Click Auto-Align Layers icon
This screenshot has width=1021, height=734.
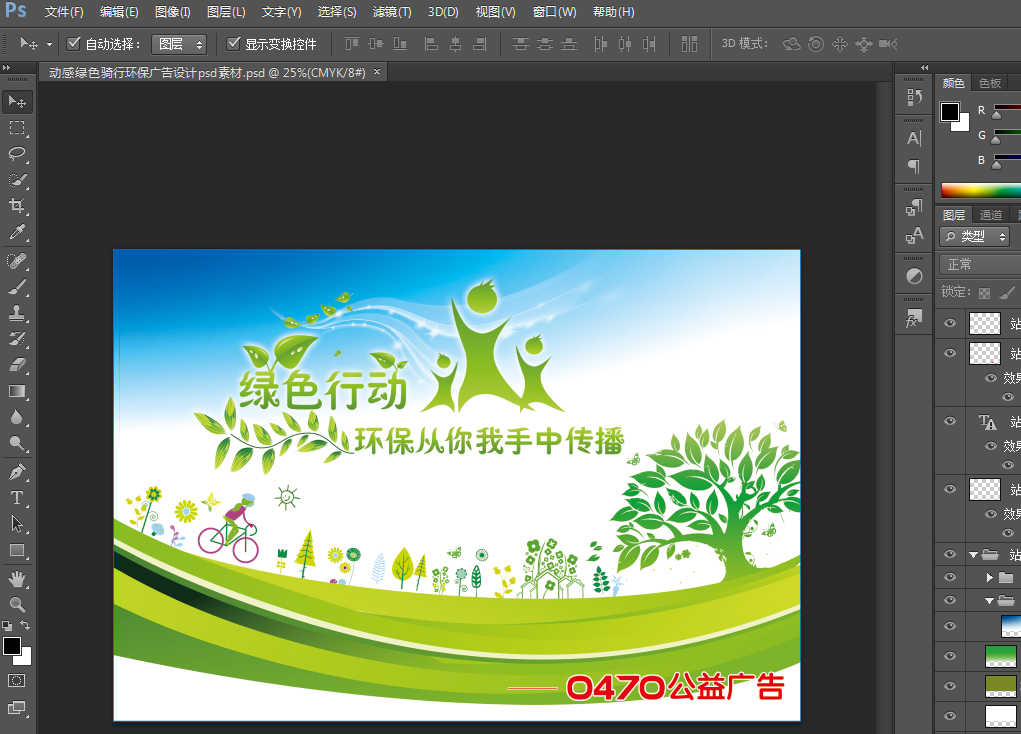point(690,44)
